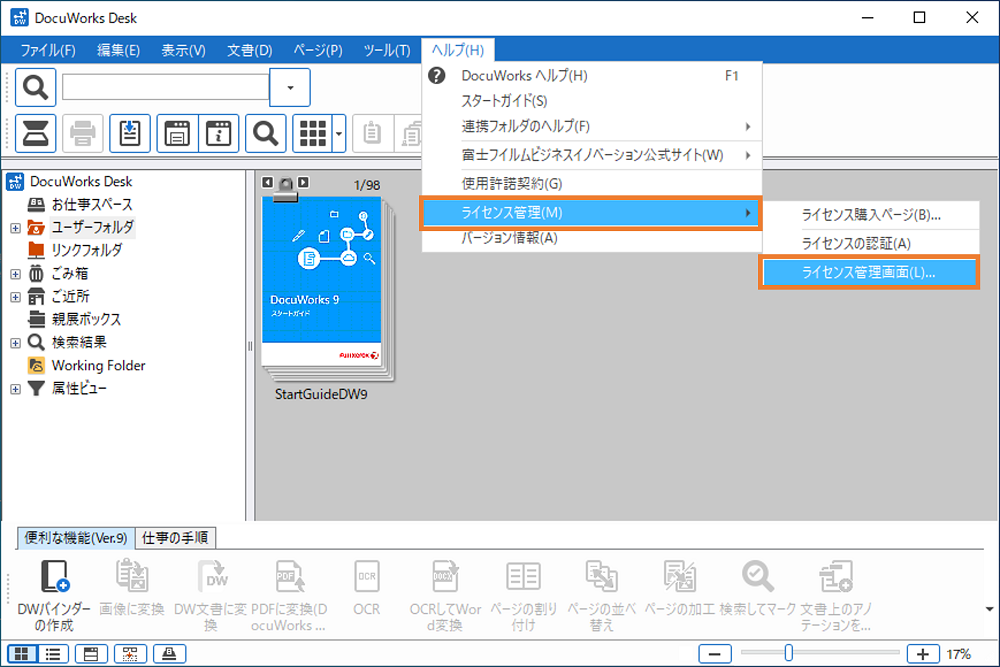The height and width of the screenshot is (667, 1000).
Task: Show more bottom toolbar items arrow
Action: 989,609
